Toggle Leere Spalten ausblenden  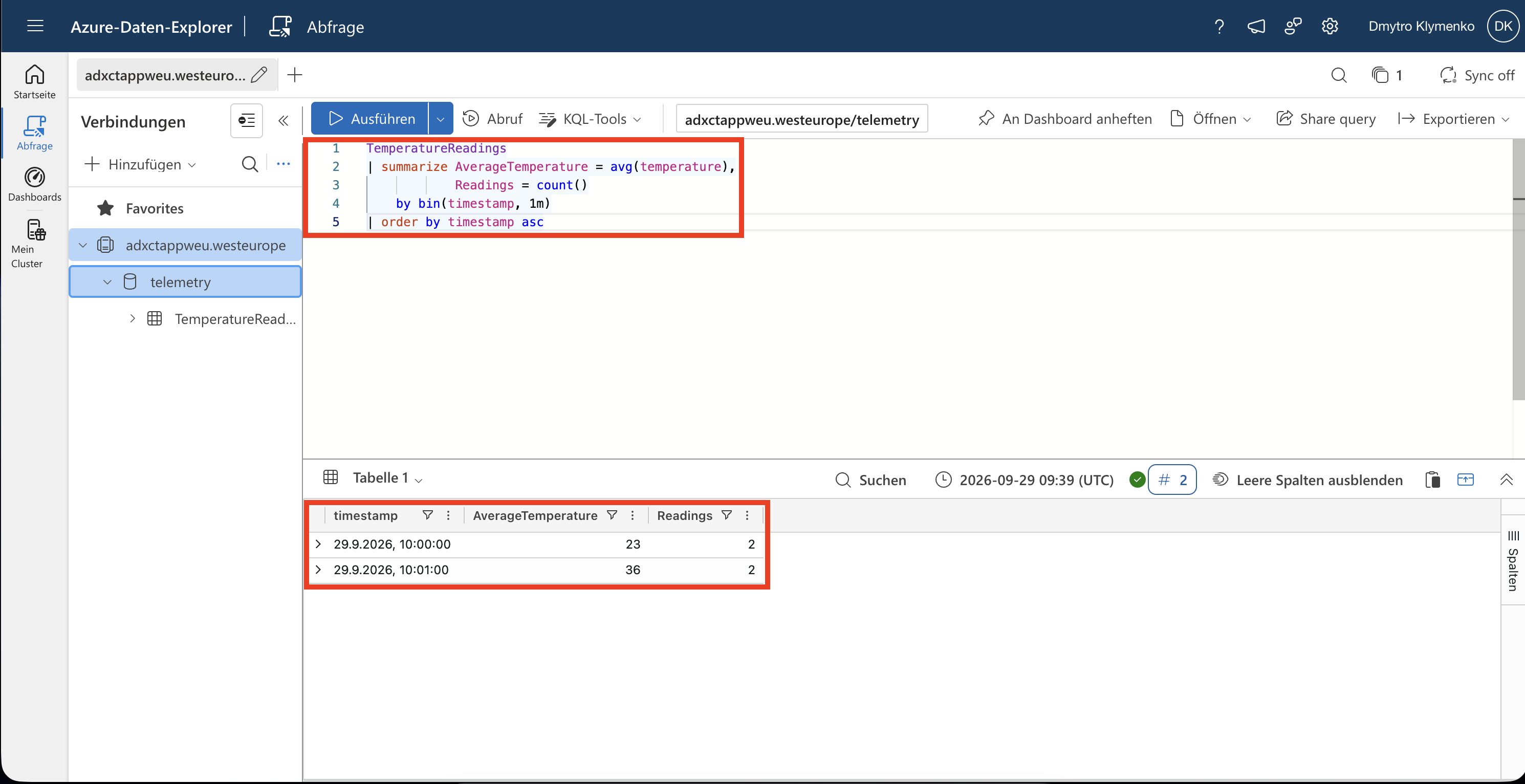[x=1308, y=480]
